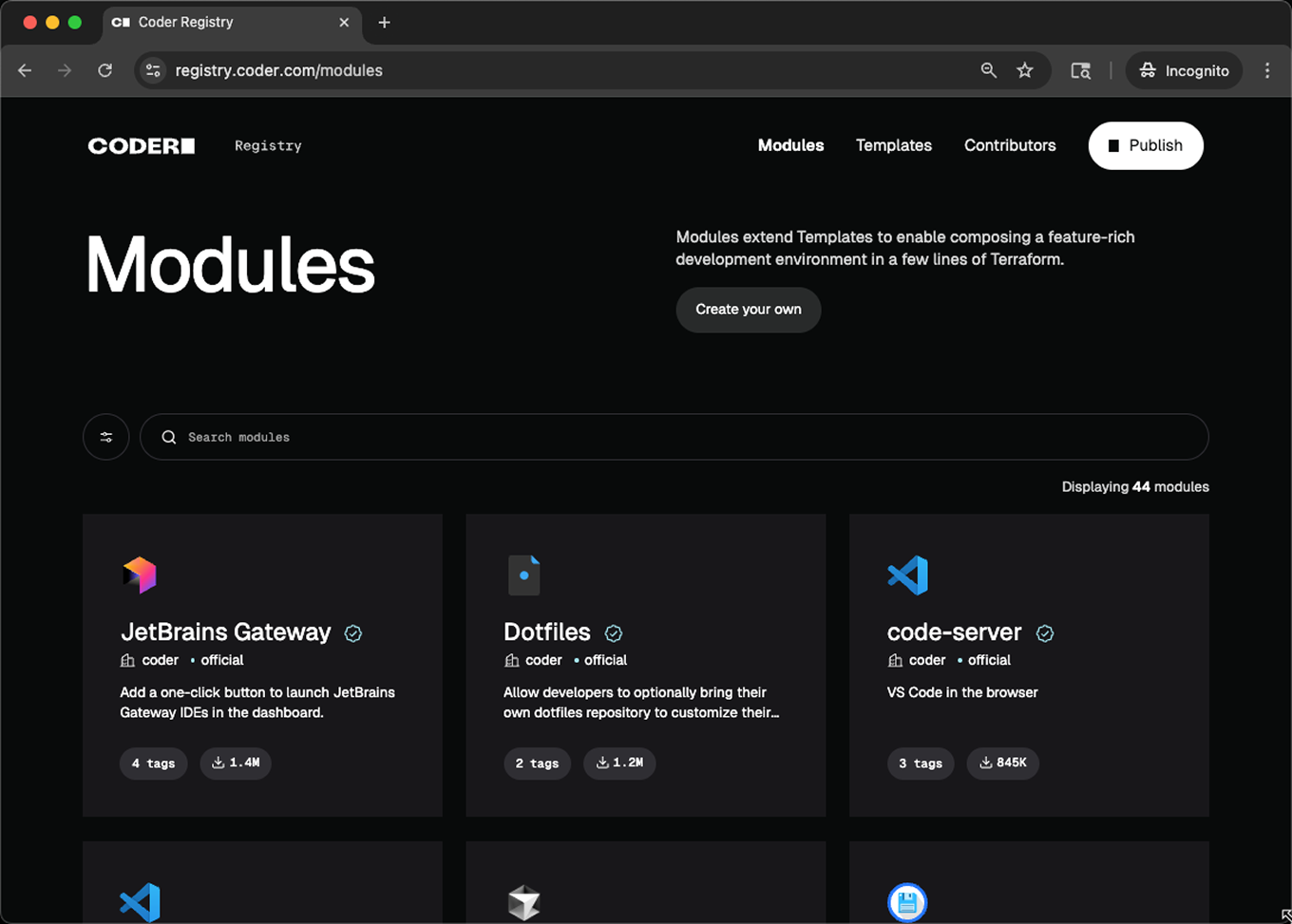Click the official label under code-server
This screenshot has width=1292, height=924.
pyautogui.click(x=990, y=660)
